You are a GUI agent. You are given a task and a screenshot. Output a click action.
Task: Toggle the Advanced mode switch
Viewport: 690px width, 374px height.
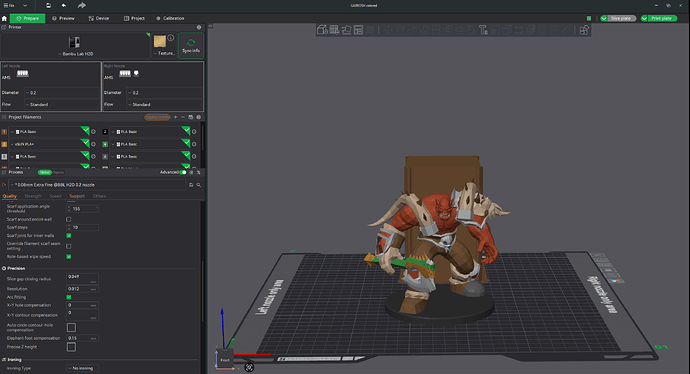[183, 172]
